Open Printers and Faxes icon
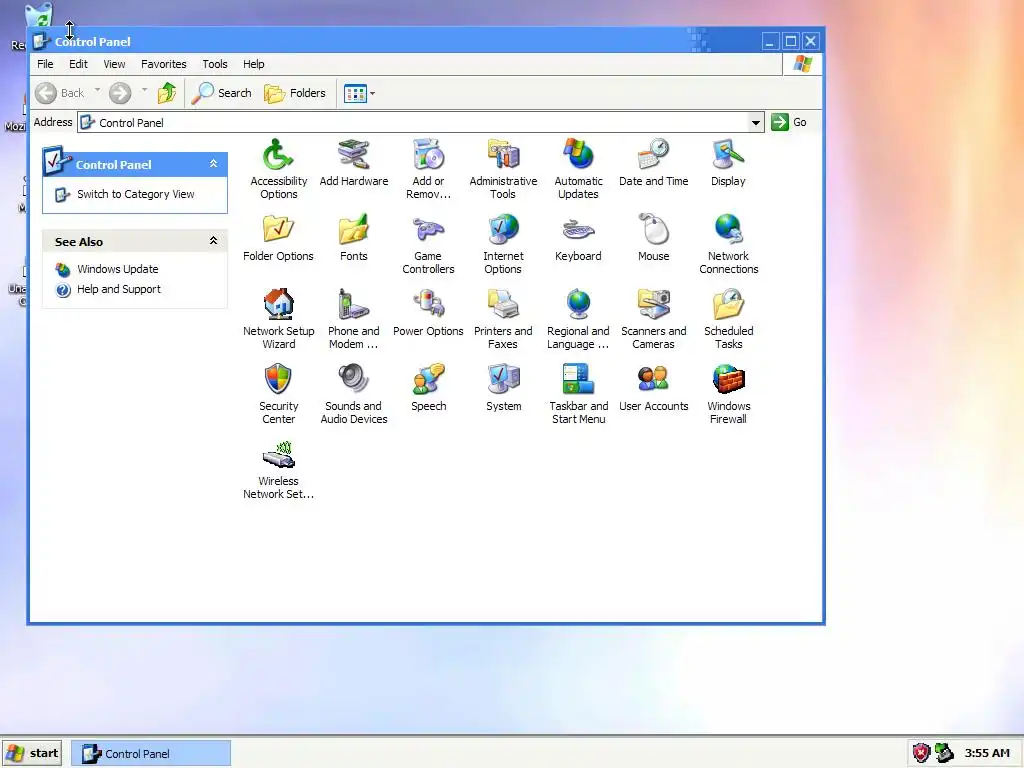Viewport: 1024px width, 768px height. click(x=503, y=319)
